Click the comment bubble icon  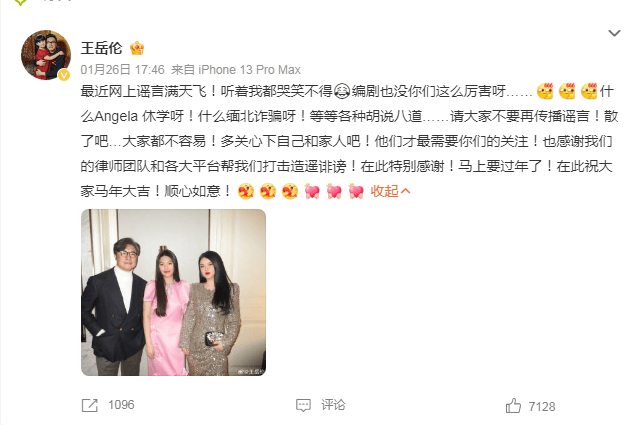pyautogui.click(x=303, y=405)
